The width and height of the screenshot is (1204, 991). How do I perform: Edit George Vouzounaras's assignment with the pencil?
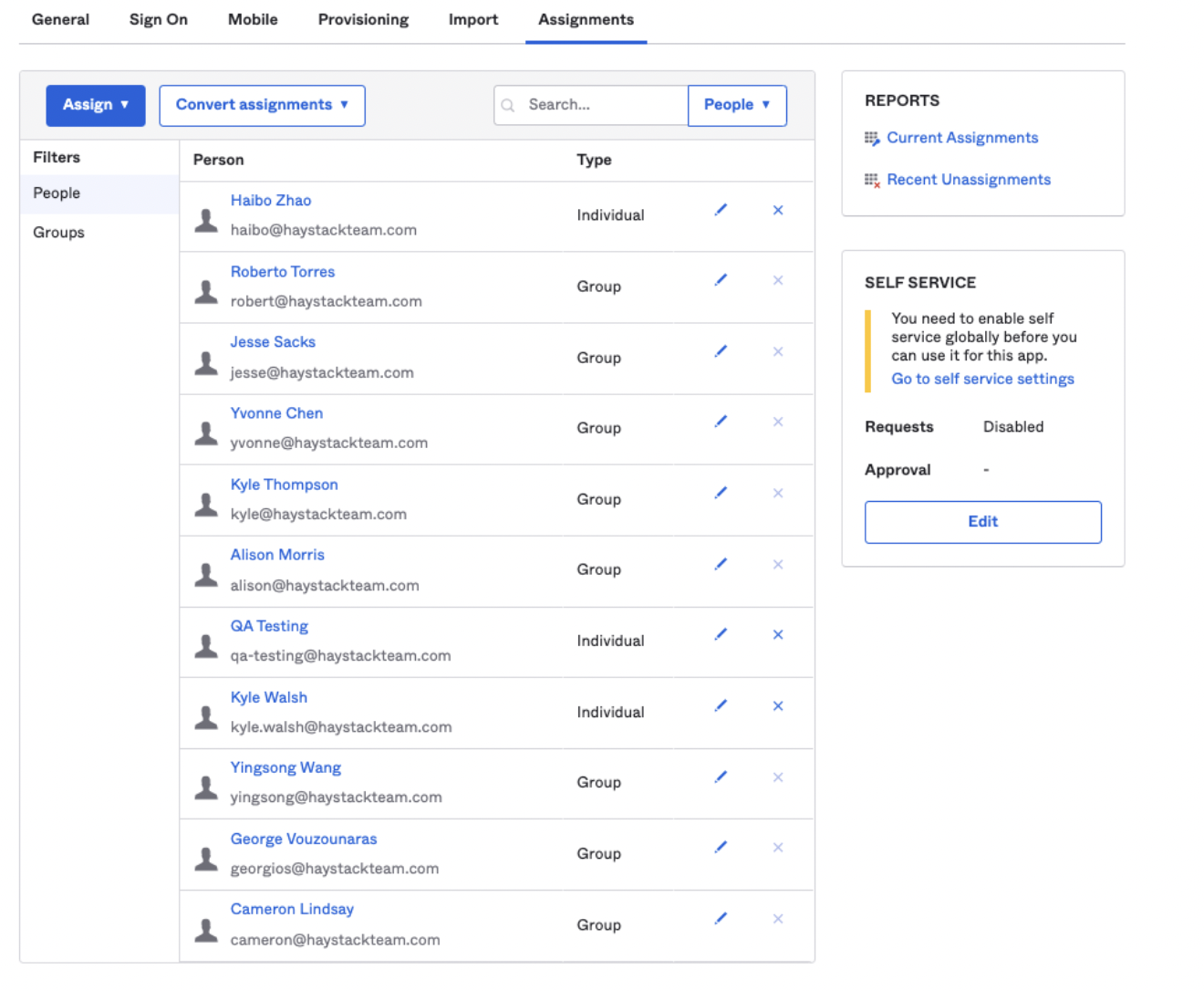pos(721,848)
